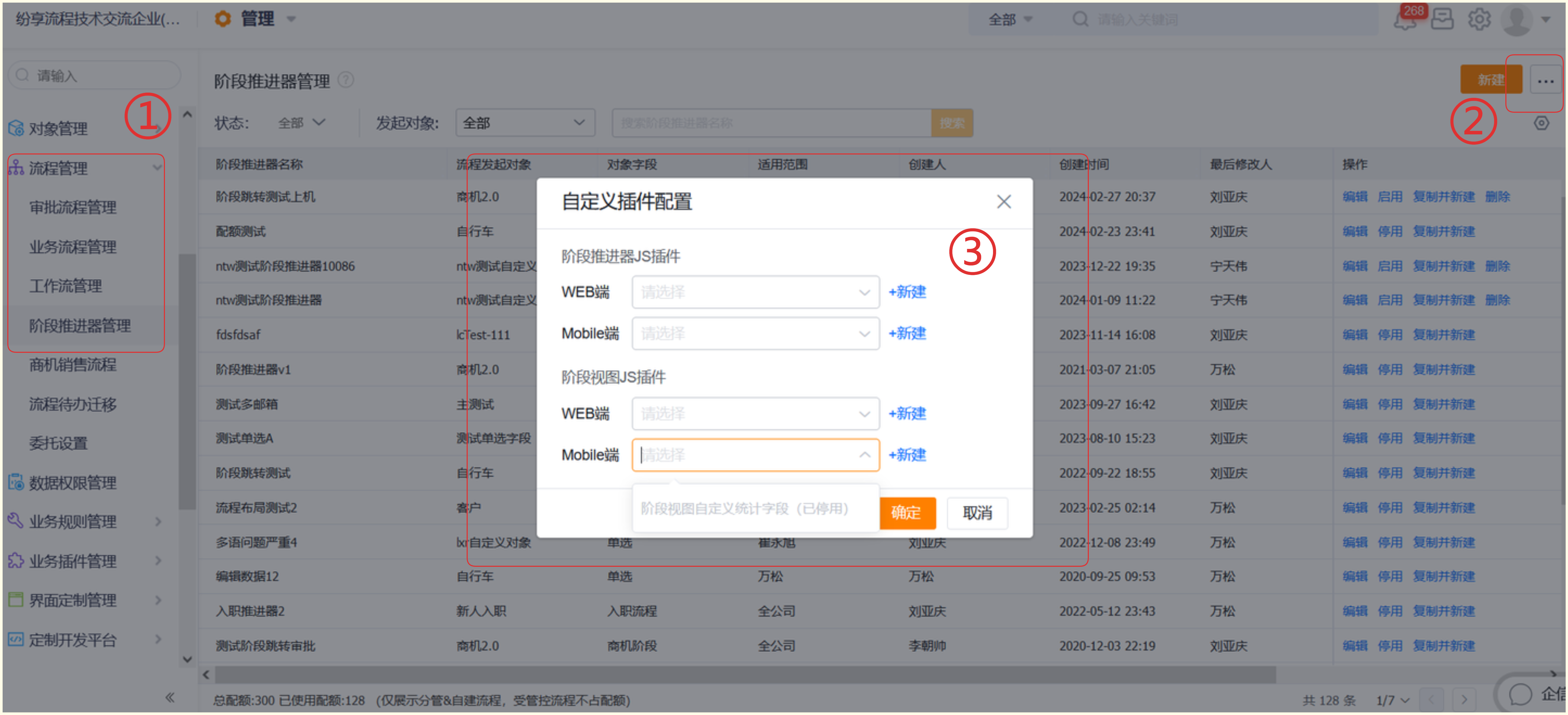Click the 流程管理 sidebar icon
Viewport: 1568px width, 715px height.
tap(16, 167)
